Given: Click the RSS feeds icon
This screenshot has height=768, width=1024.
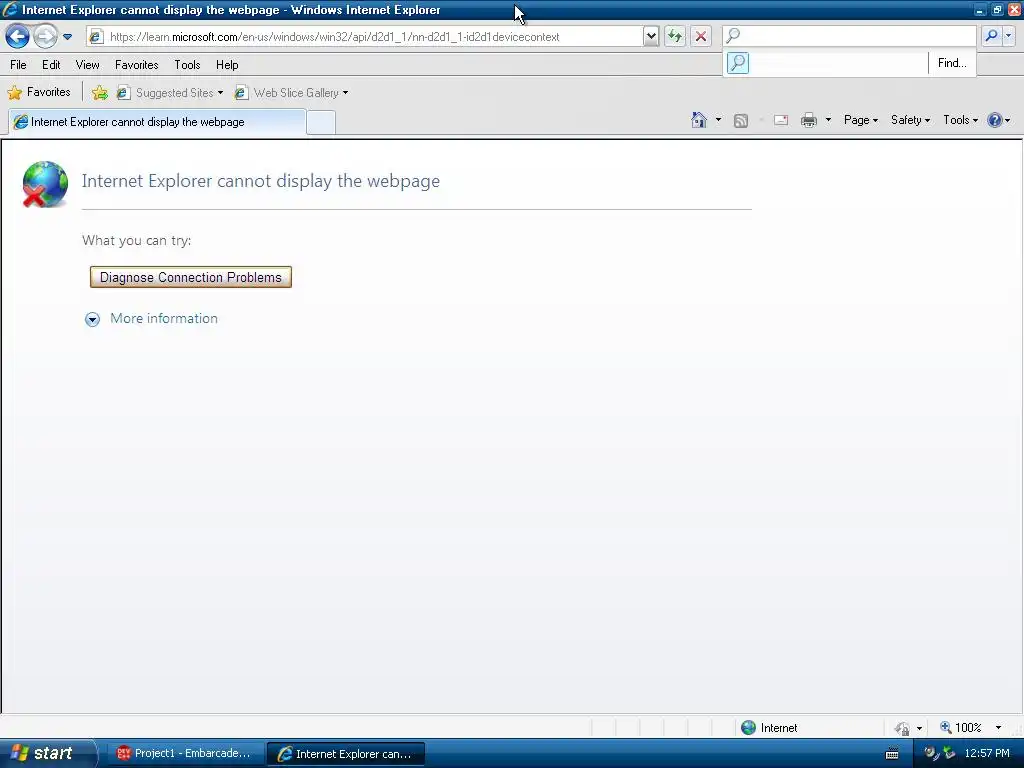Looking at the screenshot, I should 741,120.
